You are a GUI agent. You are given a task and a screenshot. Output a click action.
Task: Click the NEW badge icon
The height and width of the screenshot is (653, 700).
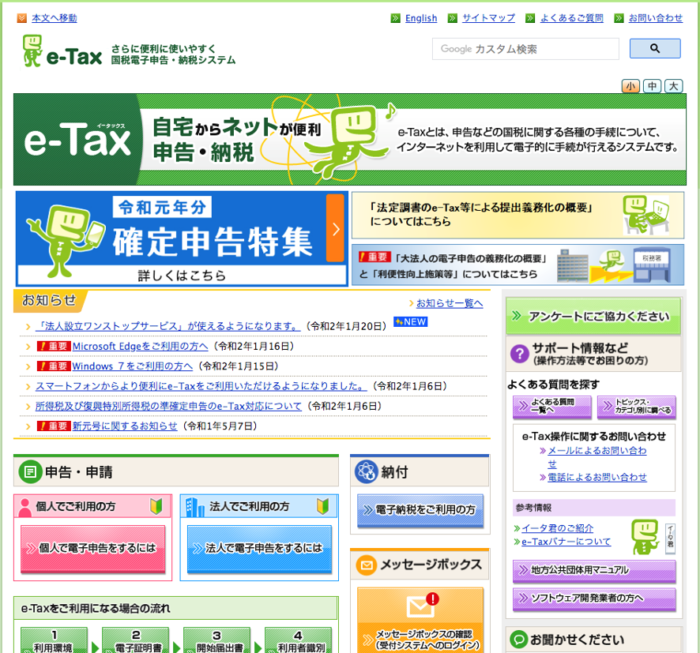click(x=410, y=322)
